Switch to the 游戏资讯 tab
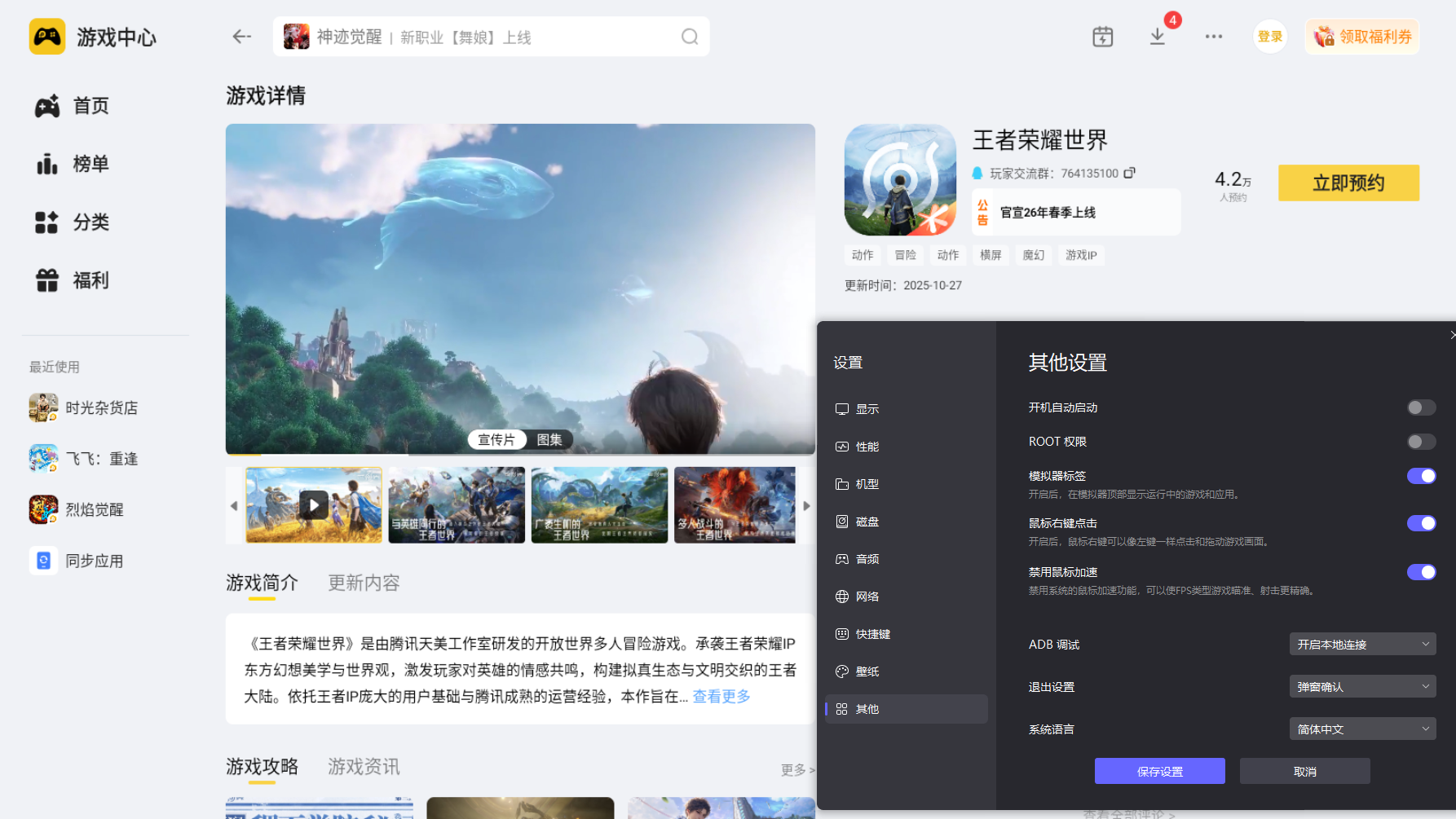The height and width of the screenshot is (819, 1456). [363, 766]
